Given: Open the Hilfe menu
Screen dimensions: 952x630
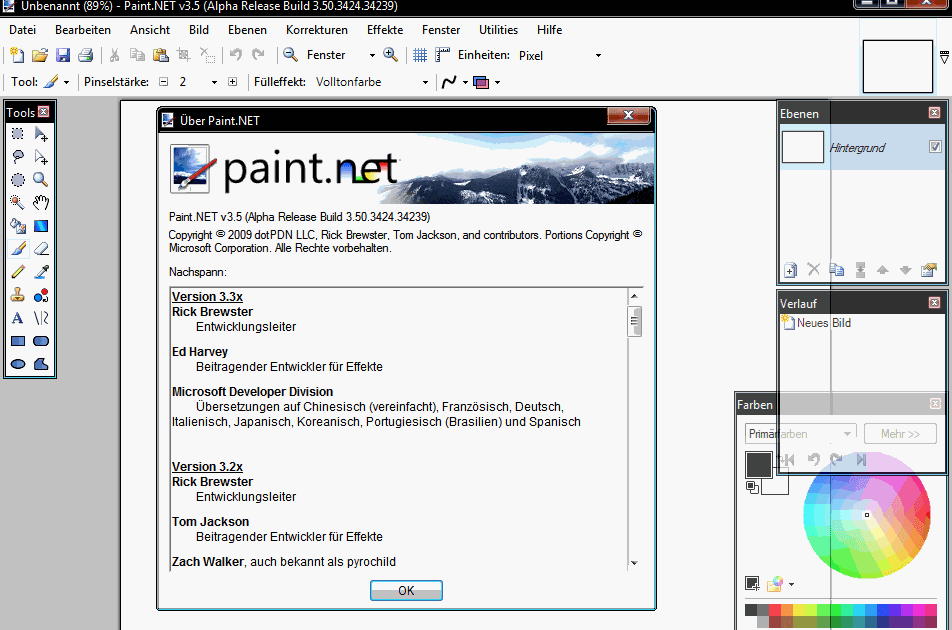Looking at the screenshot, I should point(549,30).
